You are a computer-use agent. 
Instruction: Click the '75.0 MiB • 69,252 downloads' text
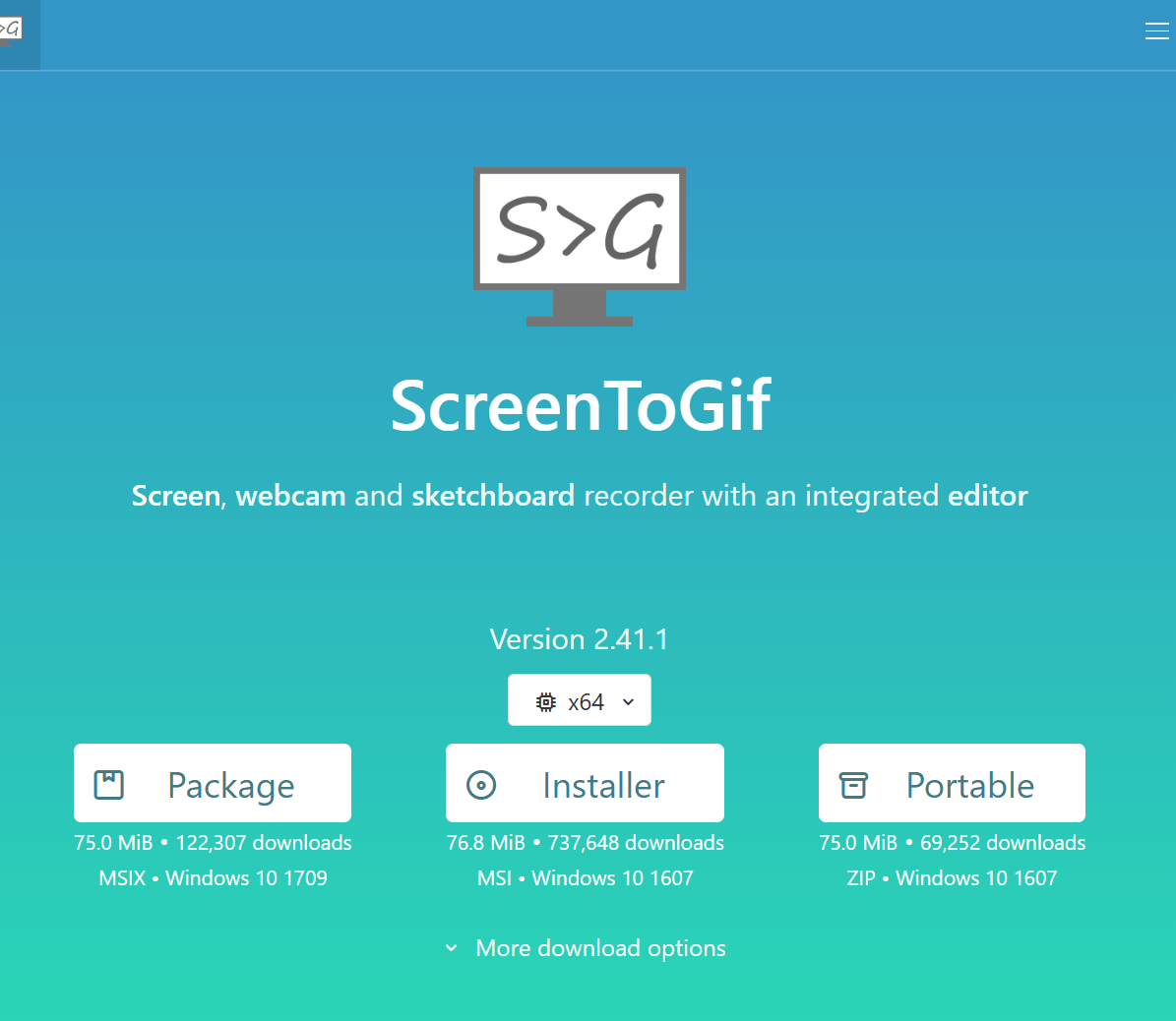tap(952, 843)
